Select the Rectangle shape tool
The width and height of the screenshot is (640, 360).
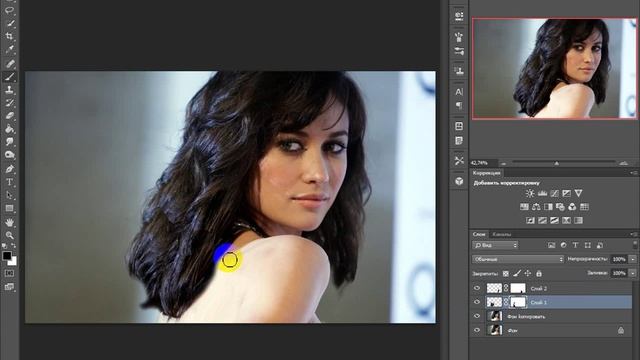(x=9, y=209)
